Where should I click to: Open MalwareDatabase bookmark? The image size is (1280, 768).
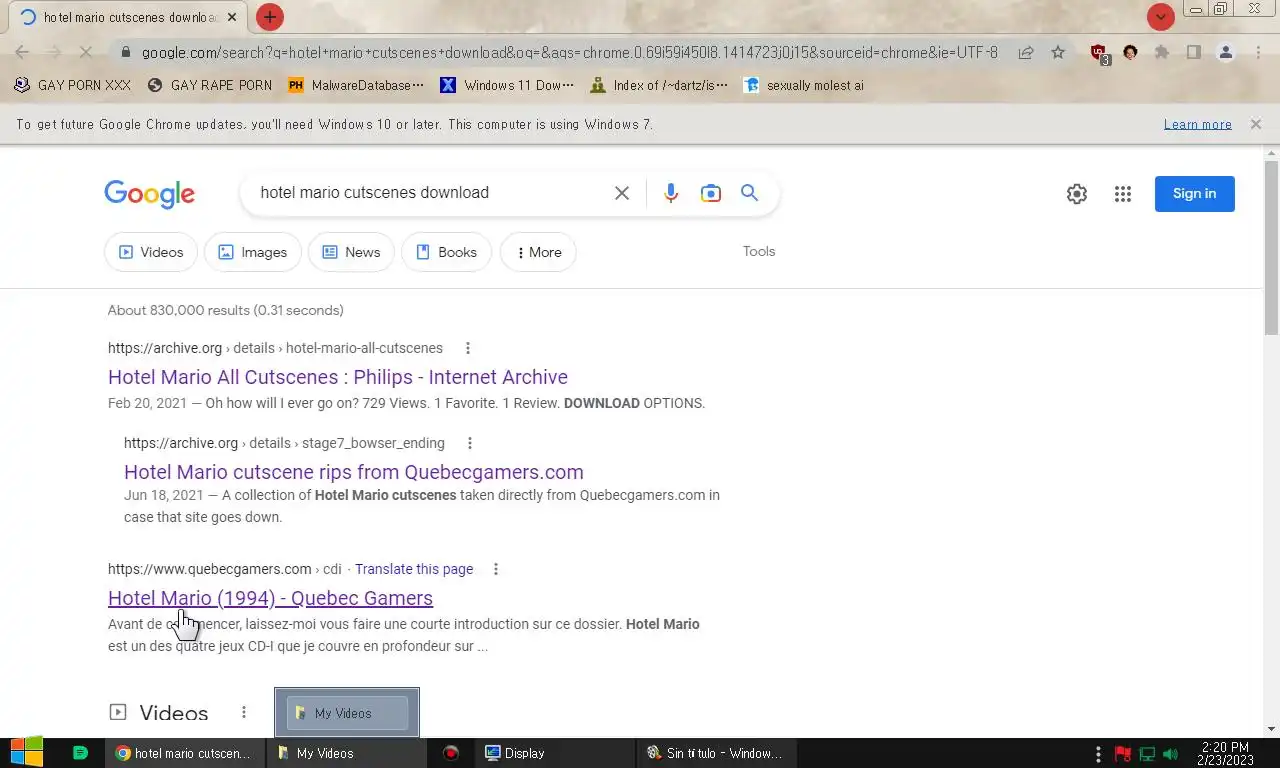tap(356, 85)
